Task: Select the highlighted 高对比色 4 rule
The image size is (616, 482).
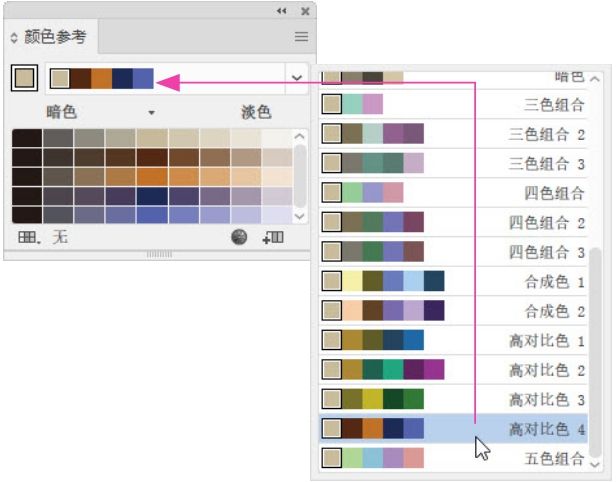Action: pyautogui.click(x=453, y=428)
